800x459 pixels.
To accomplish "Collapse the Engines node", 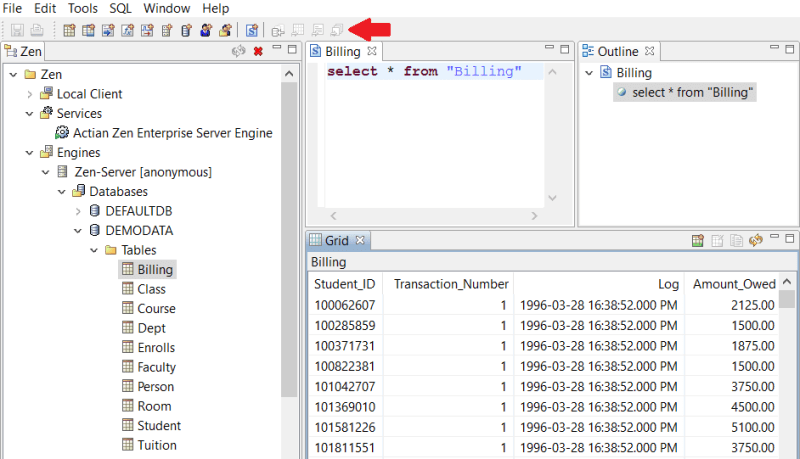I will pyautogui.click(x=30, y=153).
